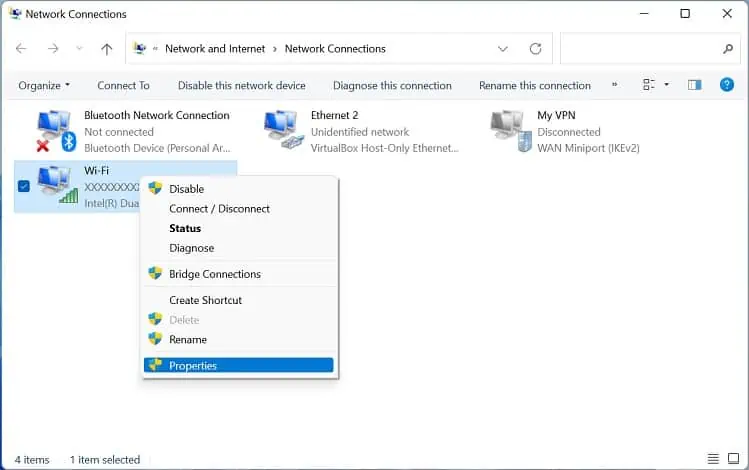Select the Bluetooth Network Connection icon
Viewport: 749px width, 470px height.
click(56, 131)
